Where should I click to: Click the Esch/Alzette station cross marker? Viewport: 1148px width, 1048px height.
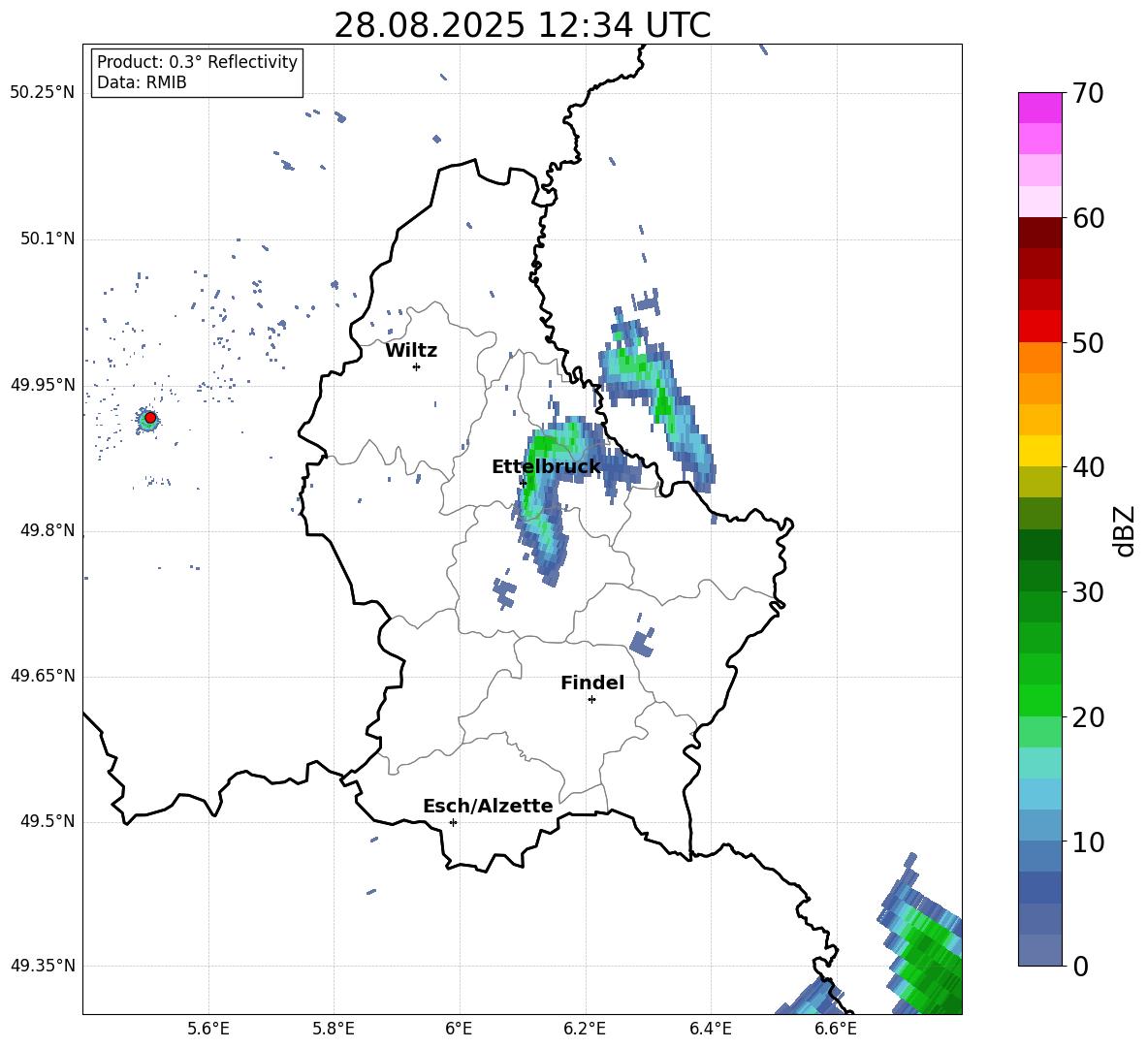click(x=453, y=822)
